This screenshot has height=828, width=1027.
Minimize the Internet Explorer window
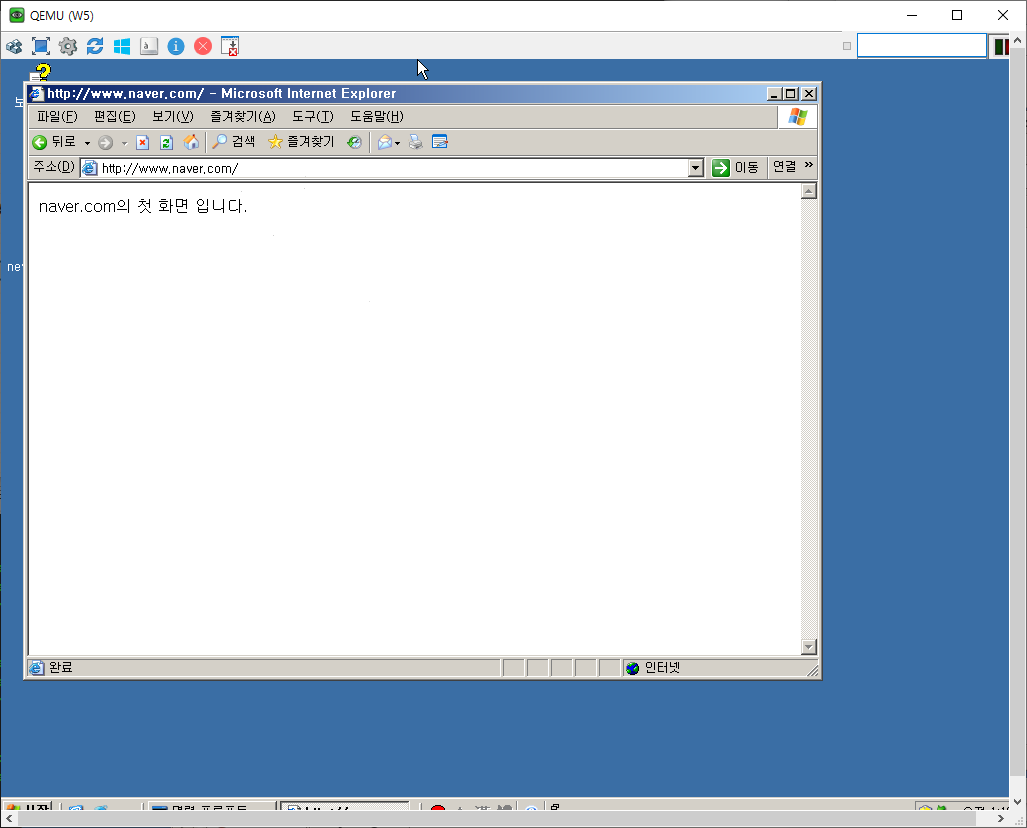(x=774, y=94)
